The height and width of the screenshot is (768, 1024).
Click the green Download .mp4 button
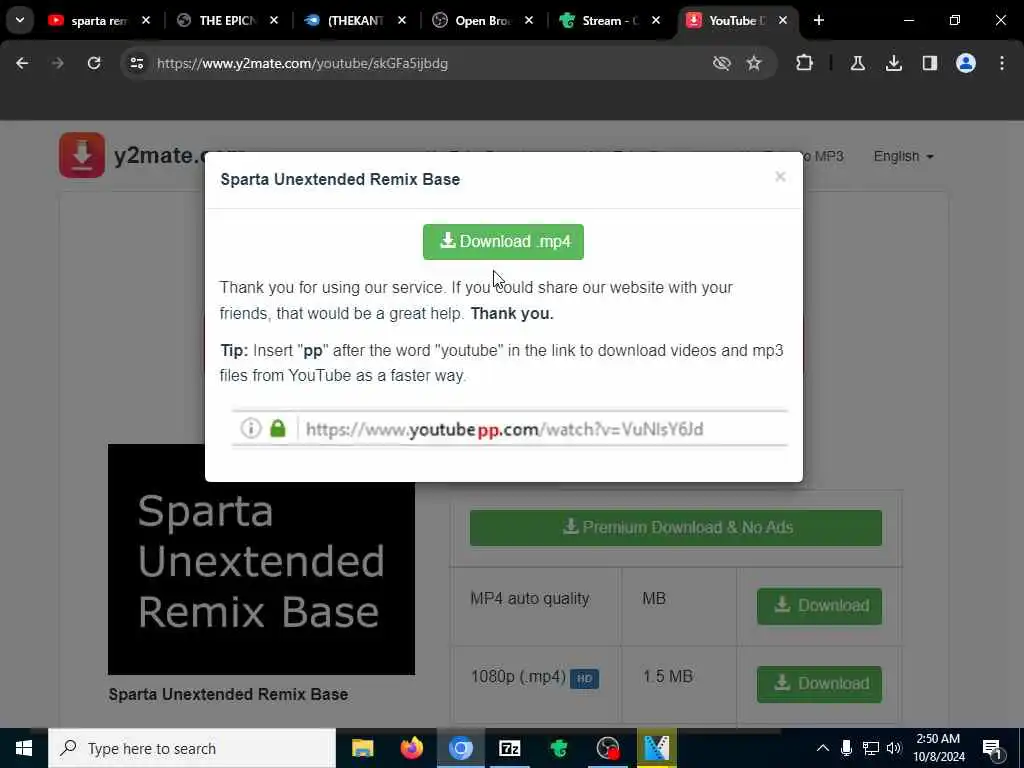pos(503,242)
